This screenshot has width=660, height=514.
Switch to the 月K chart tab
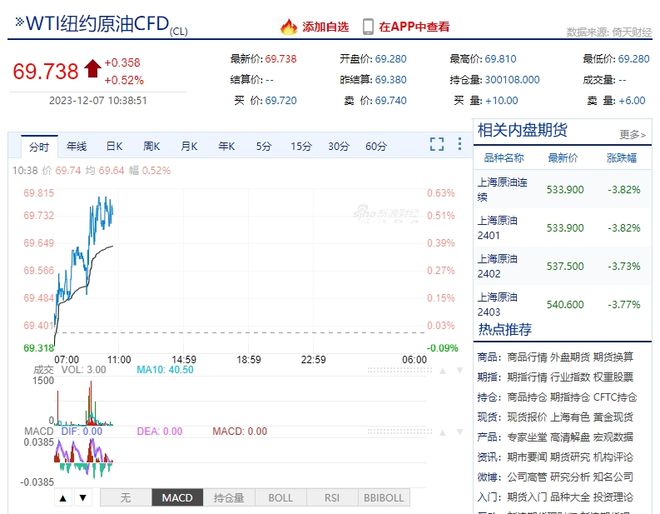click(189, 146)
